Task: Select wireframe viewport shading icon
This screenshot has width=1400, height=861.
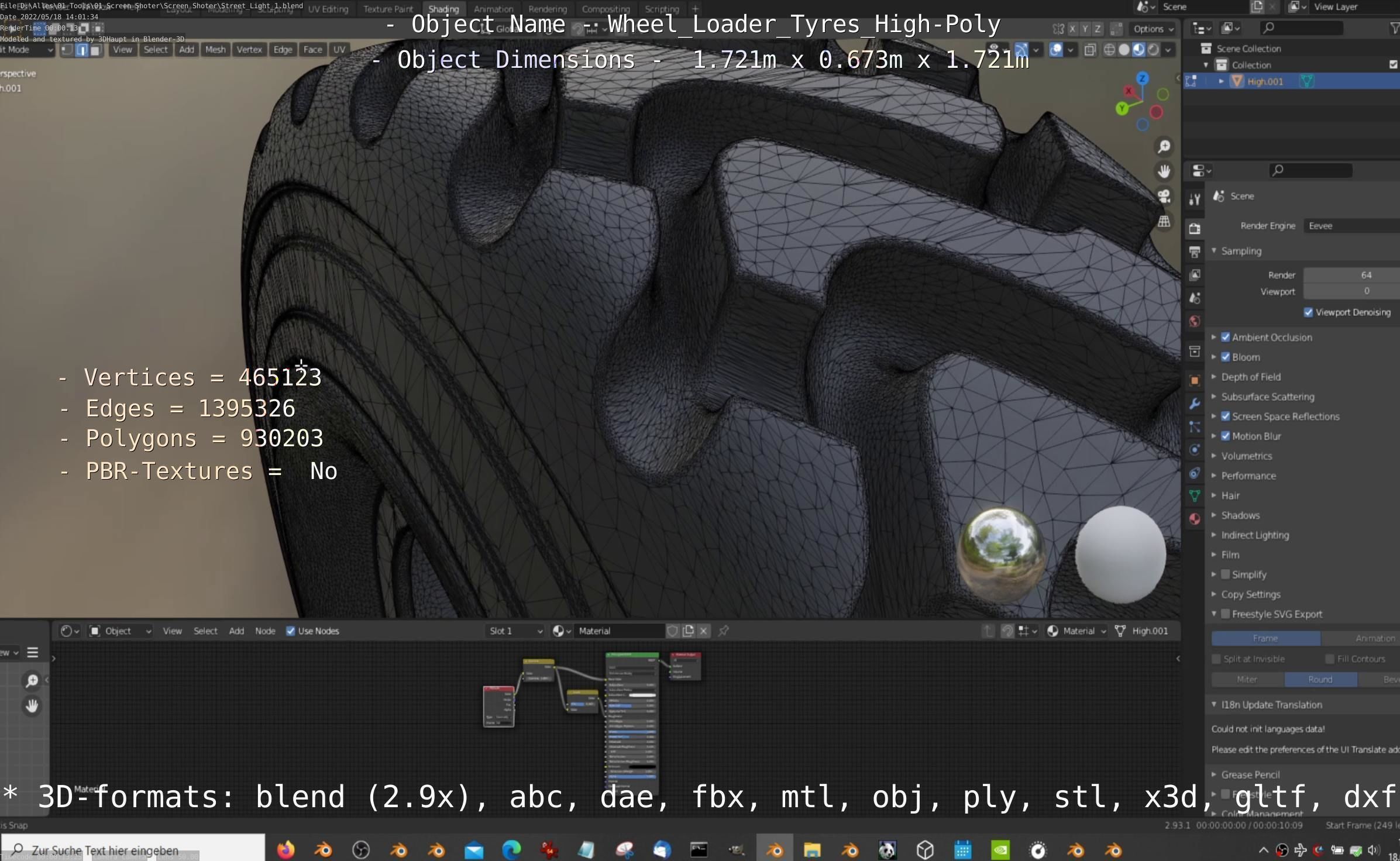Action: (x=1109, y=50)
